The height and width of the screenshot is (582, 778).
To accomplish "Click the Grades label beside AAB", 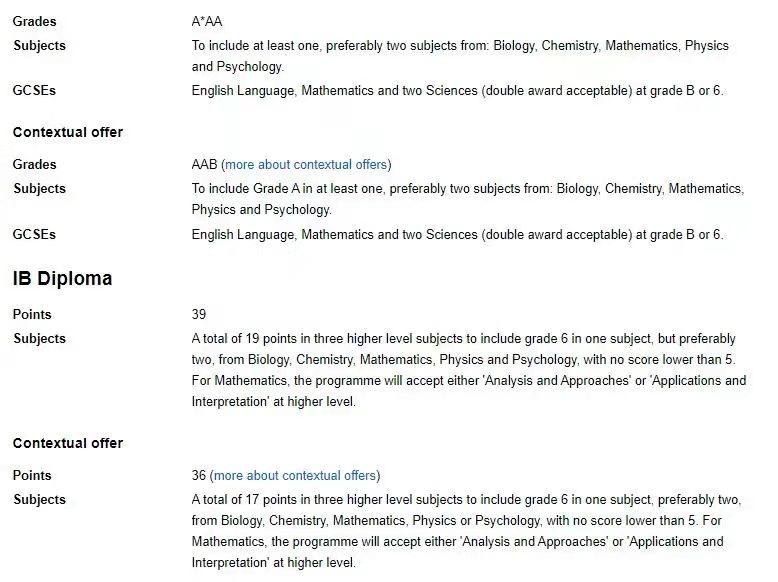I will (x=35, y=165).
